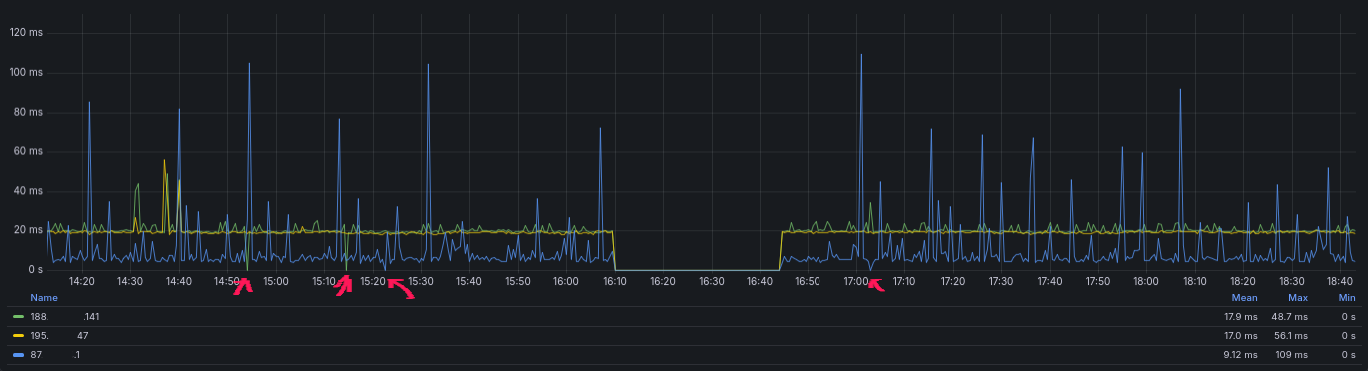Click the 15:30 time axis label
Screen dimensions: 1368x371
pos(420,282)
